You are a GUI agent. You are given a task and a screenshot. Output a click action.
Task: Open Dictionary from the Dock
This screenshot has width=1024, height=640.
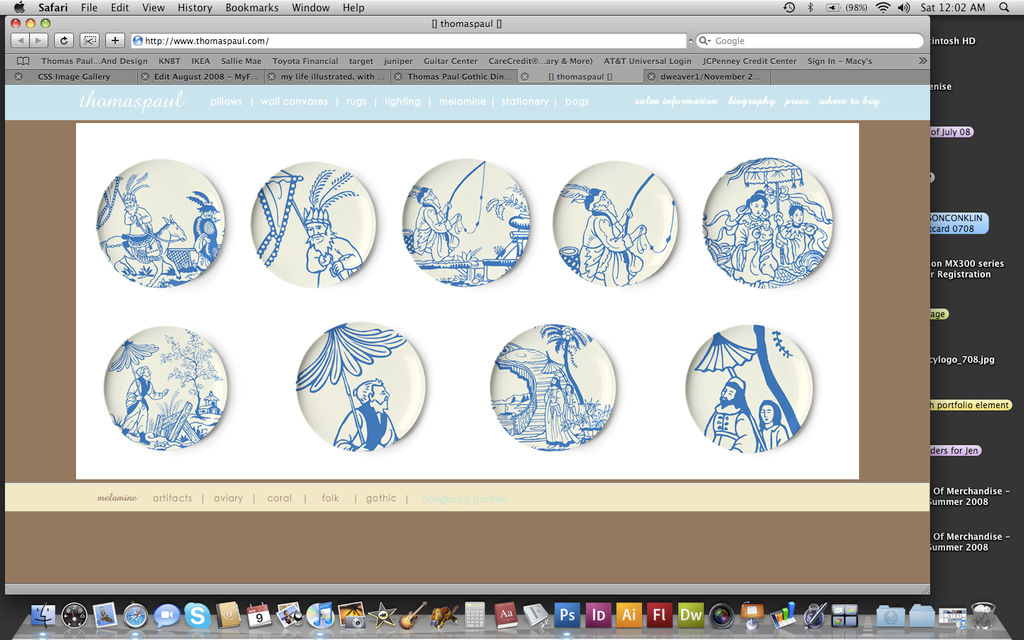505,616
